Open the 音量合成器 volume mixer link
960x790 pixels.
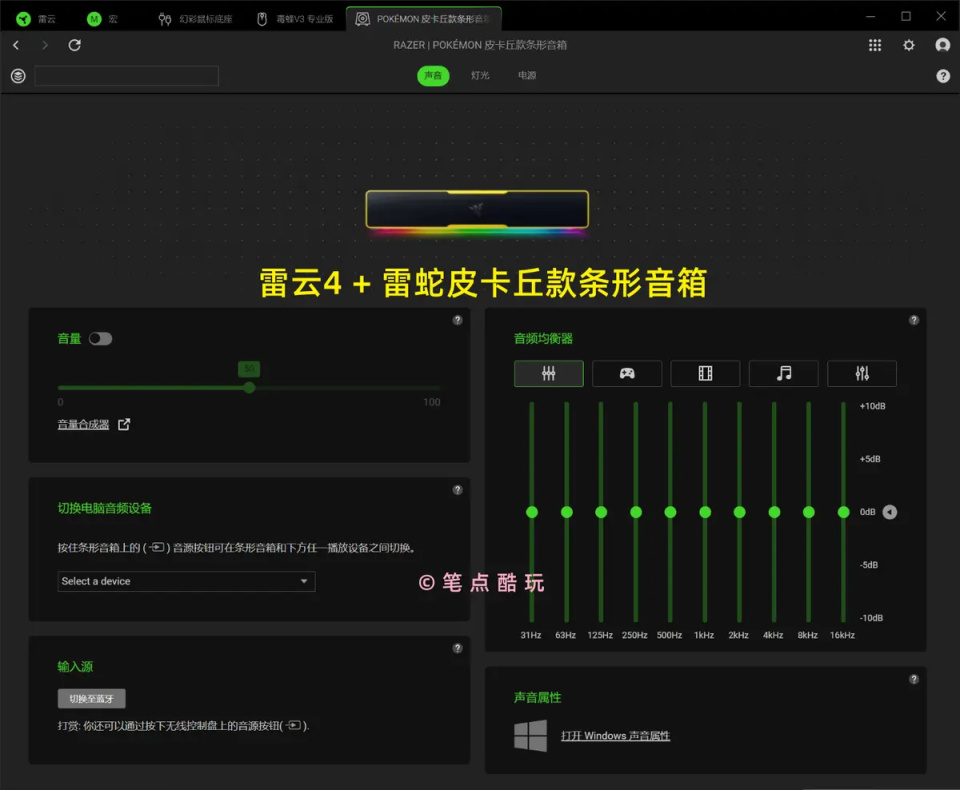pyautogui.click(x=83, y=424)
